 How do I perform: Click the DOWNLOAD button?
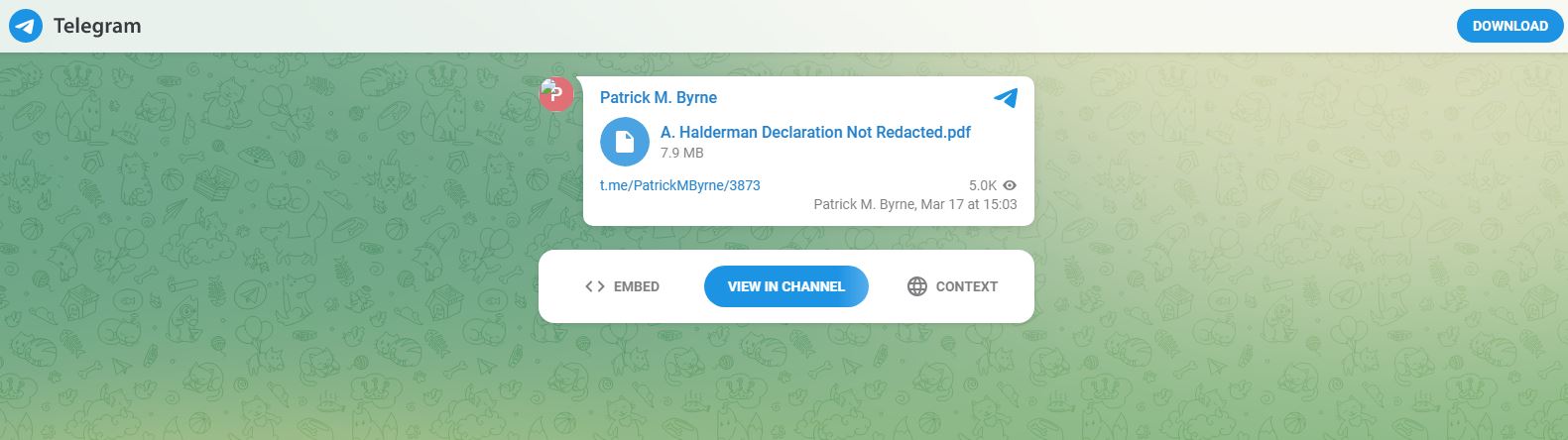[1509, 26]
